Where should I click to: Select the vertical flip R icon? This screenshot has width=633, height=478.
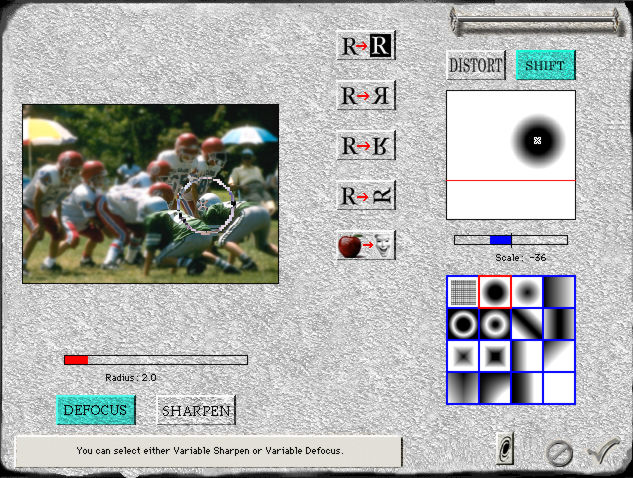[366, 145]
